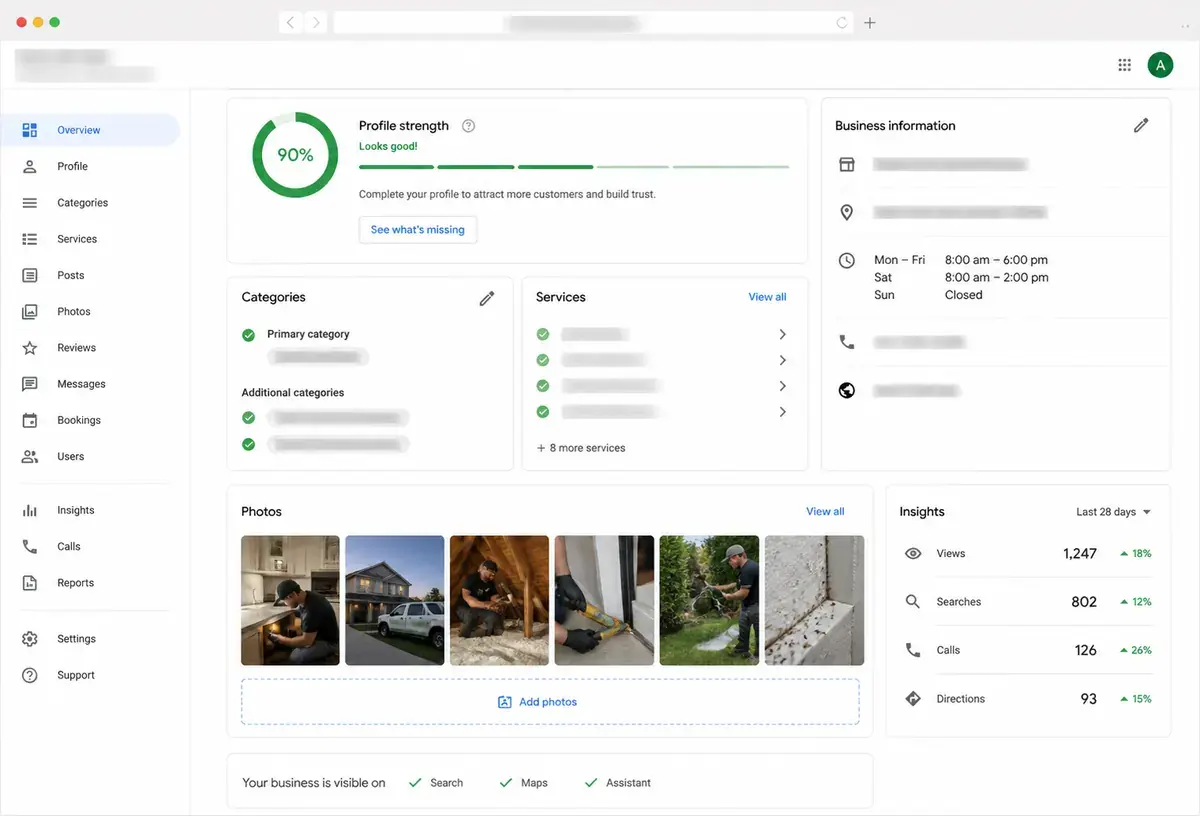The height and width of the screenshot is (816, 1200).
Task: Open the photo of technician spraying lawn
Action: point(709,600)
